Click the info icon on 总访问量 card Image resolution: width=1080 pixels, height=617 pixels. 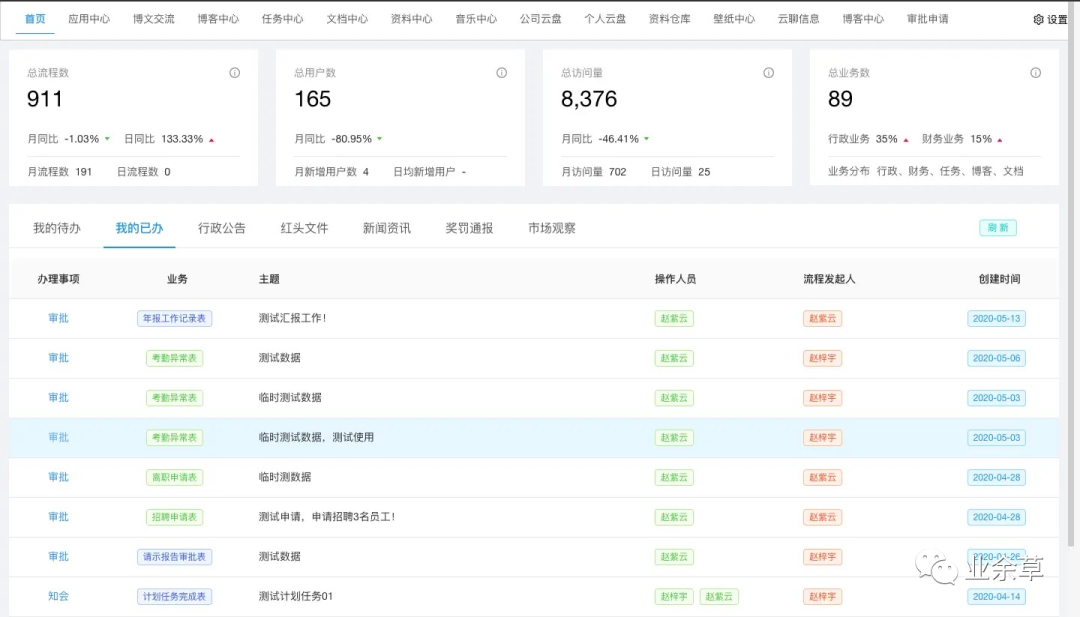(x=769, y=73)
